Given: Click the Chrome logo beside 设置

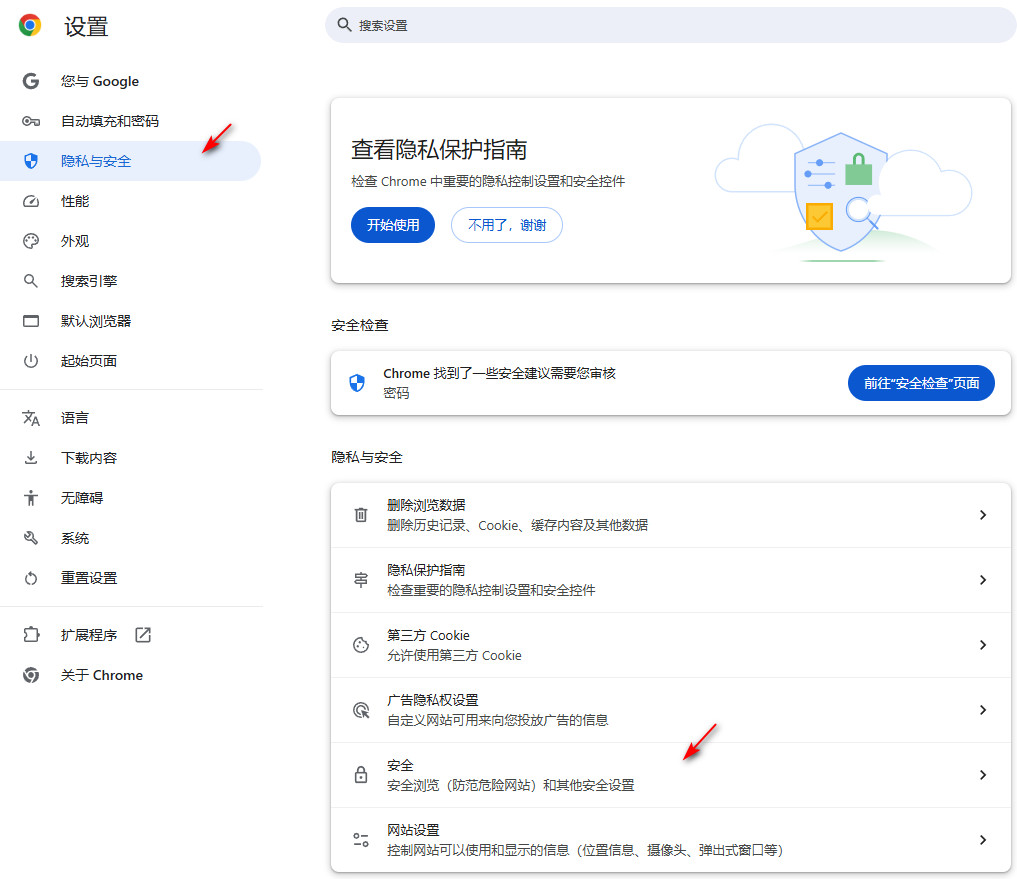Looking at the screenshot, I should click(30, 25).
